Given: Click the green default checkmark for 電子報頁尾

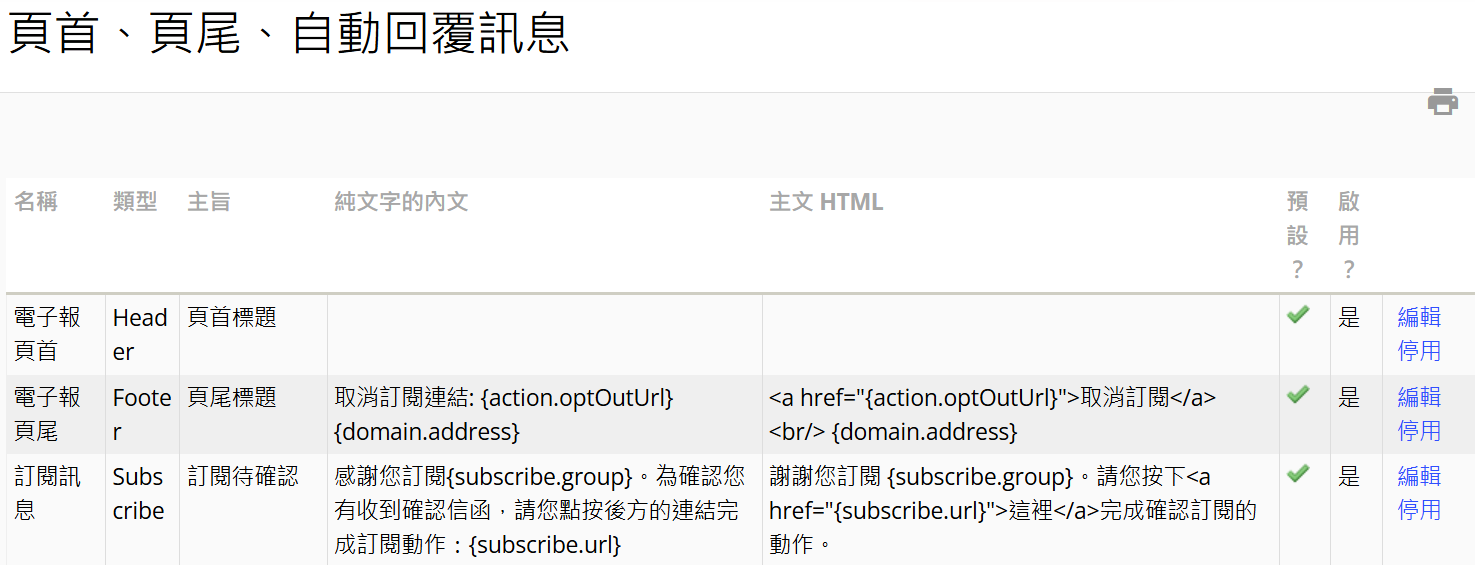Looking at the screenshot, I should tap(1297, 395).
